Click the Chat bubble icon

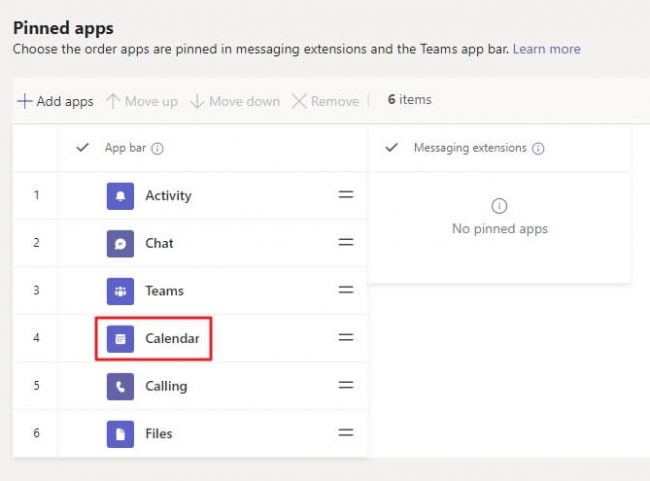tap(120, 243)
